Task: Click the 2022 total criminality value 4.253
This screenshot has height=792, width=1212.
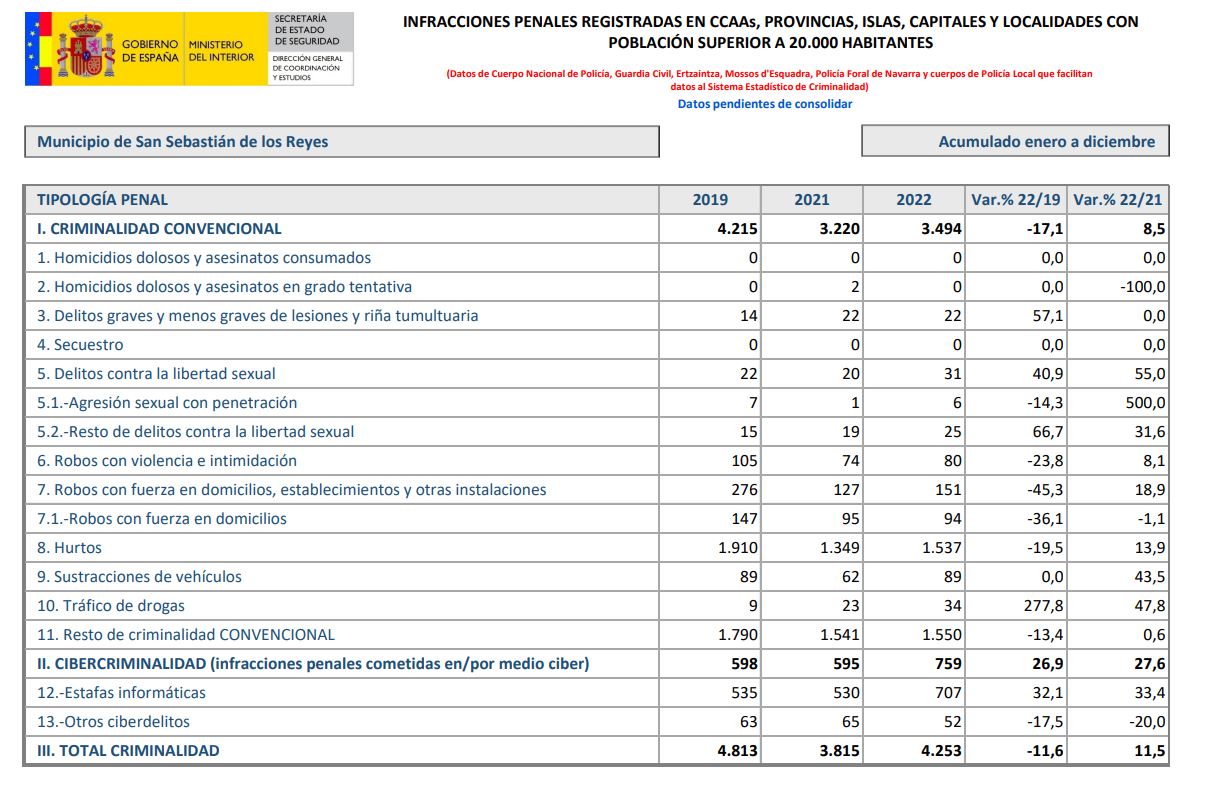Action: [x=940, y=751]
